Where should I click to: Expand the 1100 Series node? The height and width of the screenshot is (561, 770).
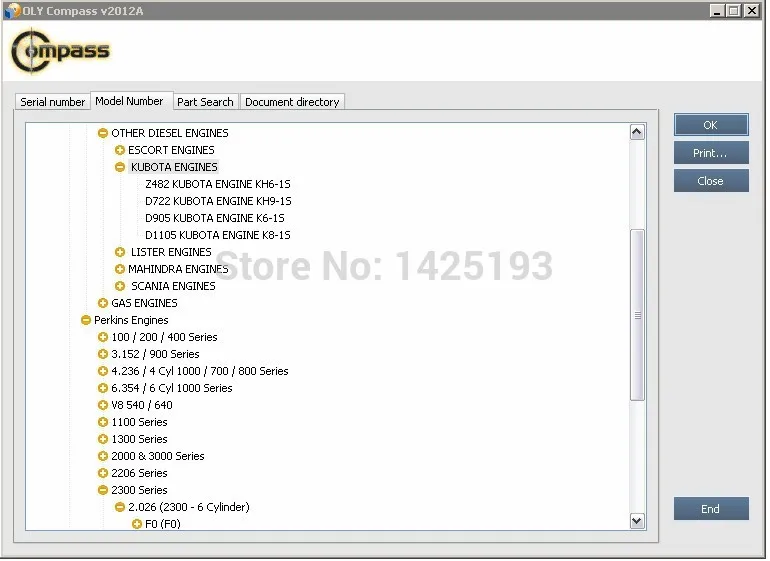point(103,422)
